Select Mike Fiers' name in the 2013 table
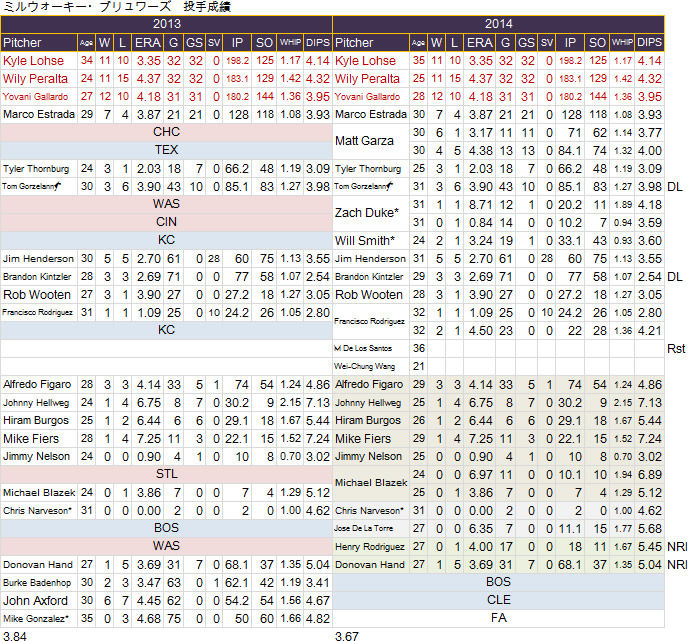 [31, 439]
